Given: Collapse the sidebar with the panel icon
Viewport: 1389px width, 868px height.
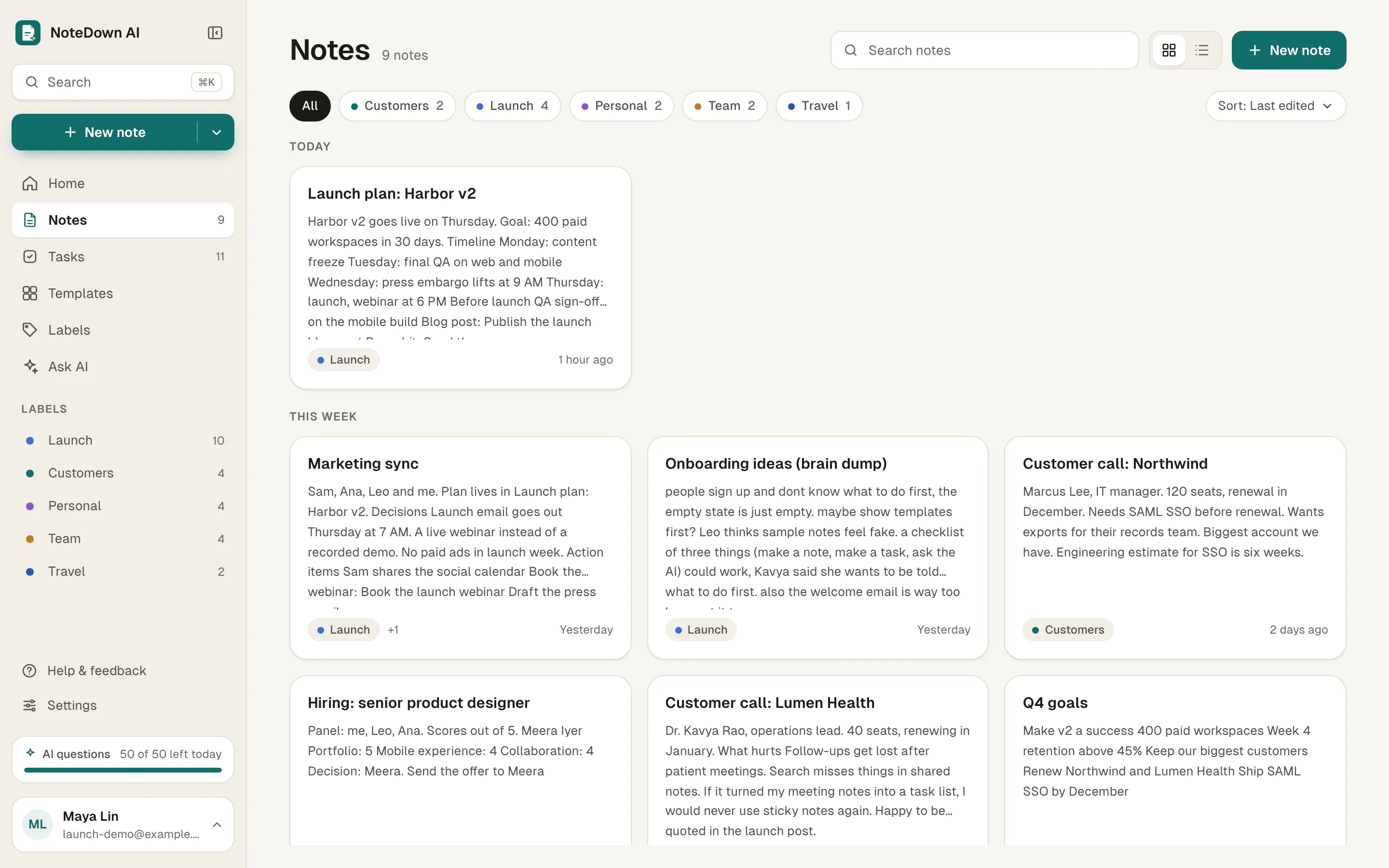Looking at the screenshot, I should [215, 33].
